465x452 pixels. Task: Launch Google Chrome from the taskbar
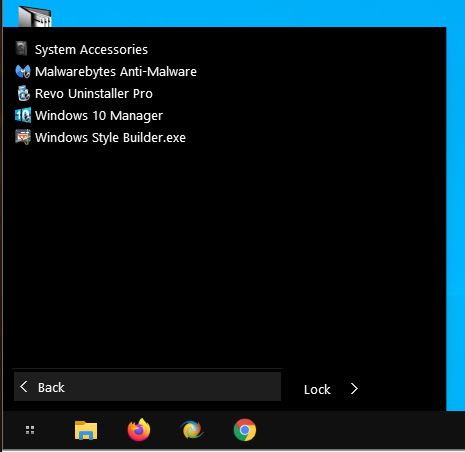tap(245, 430)
